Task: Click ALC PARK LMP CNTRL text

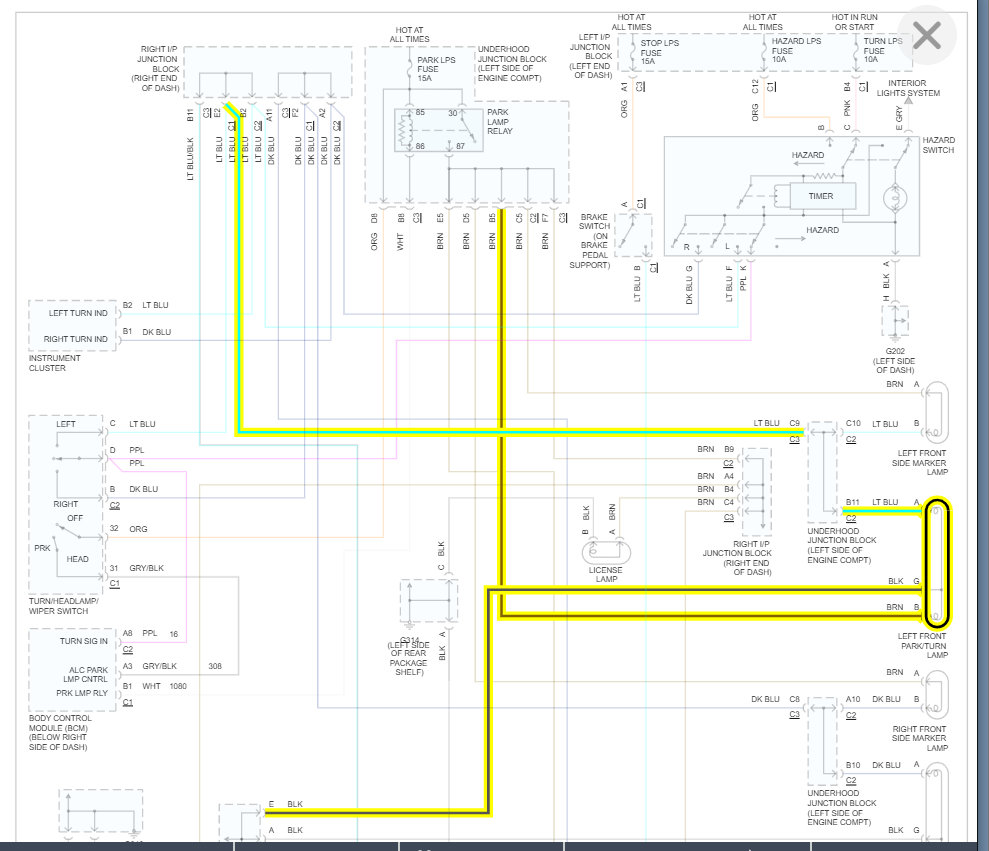Action: pos(86,674)
